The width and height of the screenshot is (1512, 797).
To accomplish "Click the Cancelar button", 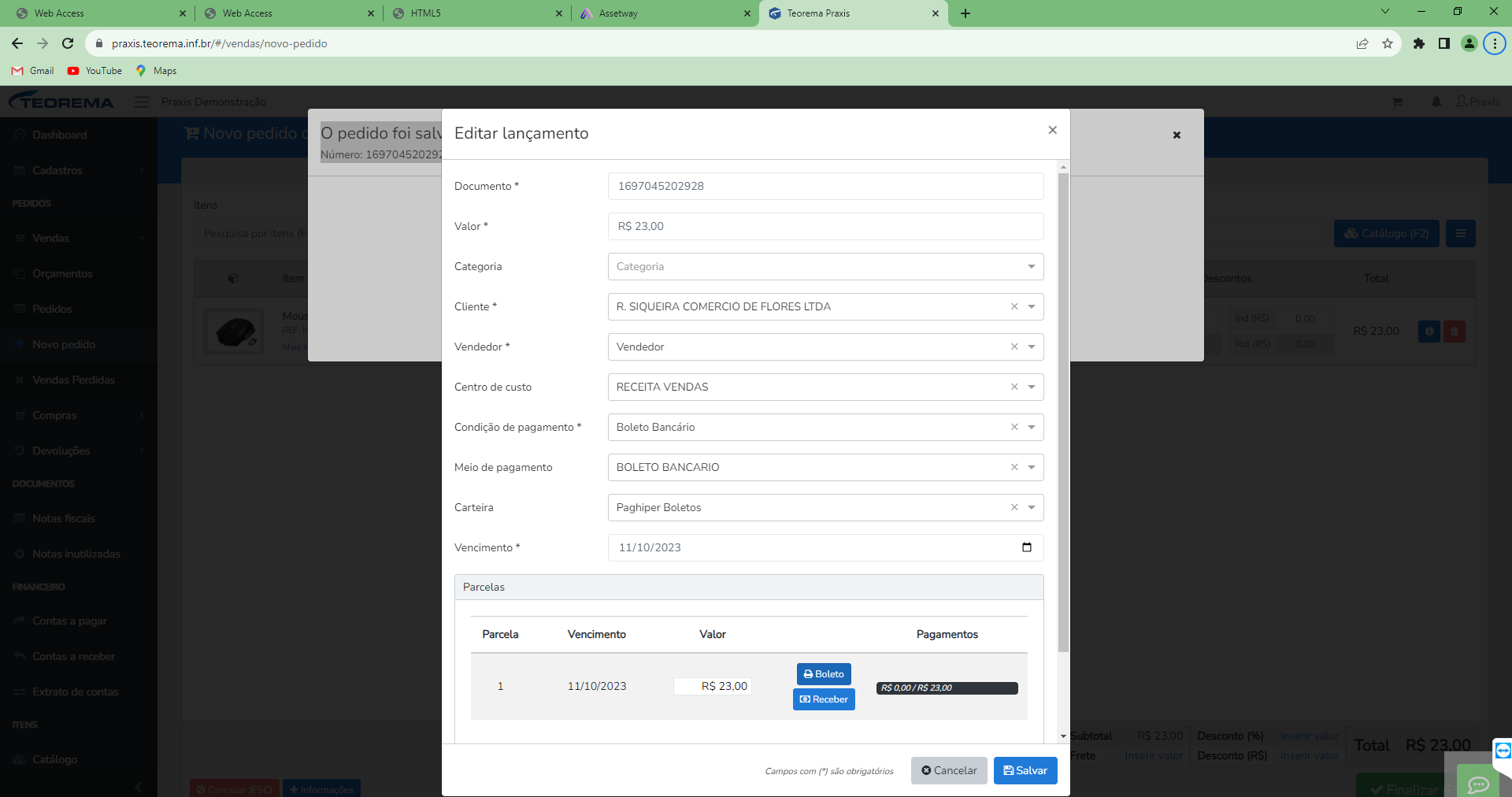I will tap(949, 770).
